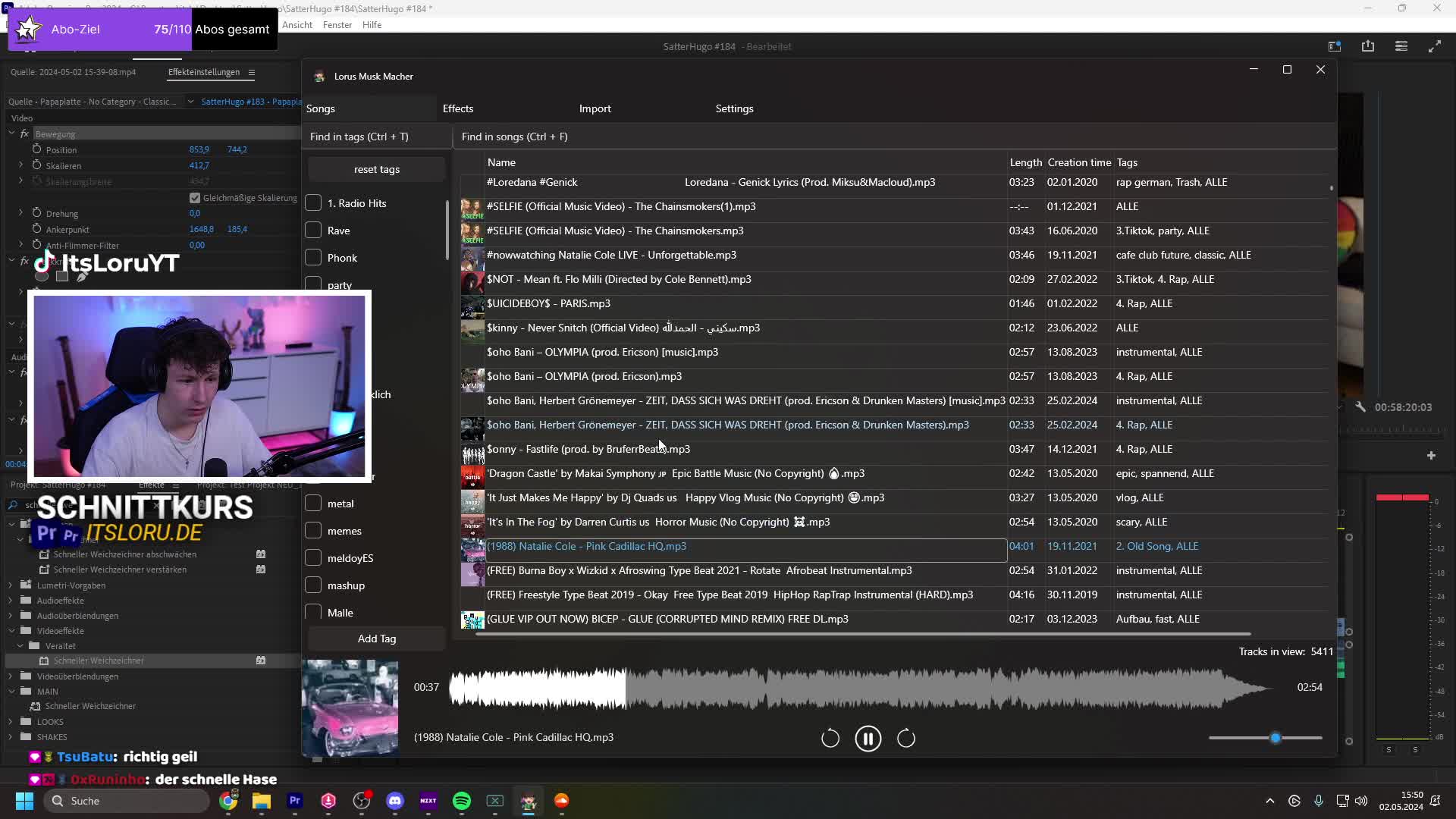Collapse the Videoeffekte folder
This screenshot has height=819, width=1456.
click(11, 631)
